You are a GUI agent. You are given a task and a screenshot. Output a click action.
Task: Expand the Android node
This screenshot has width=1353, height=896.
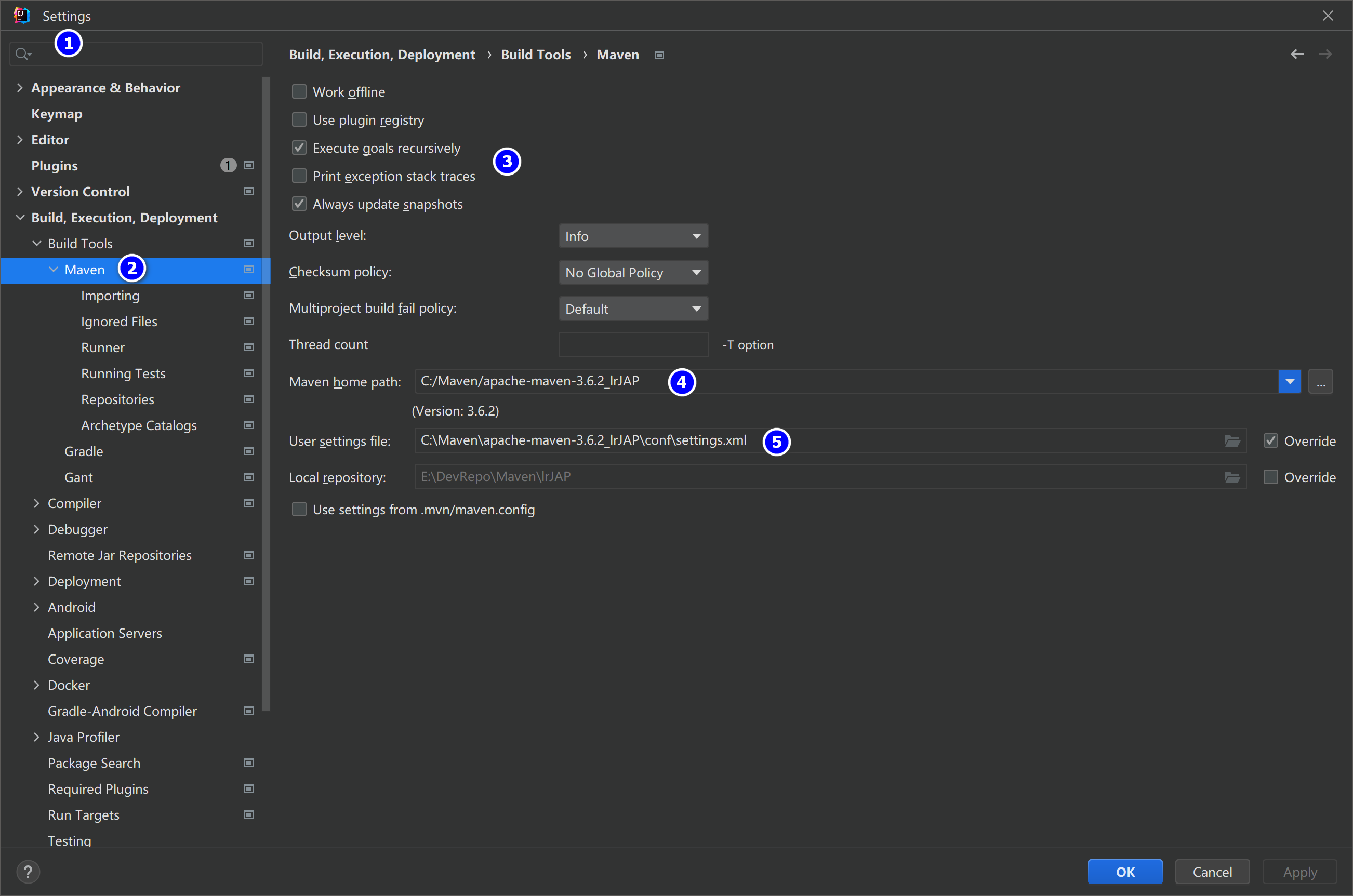coord(36,607)
